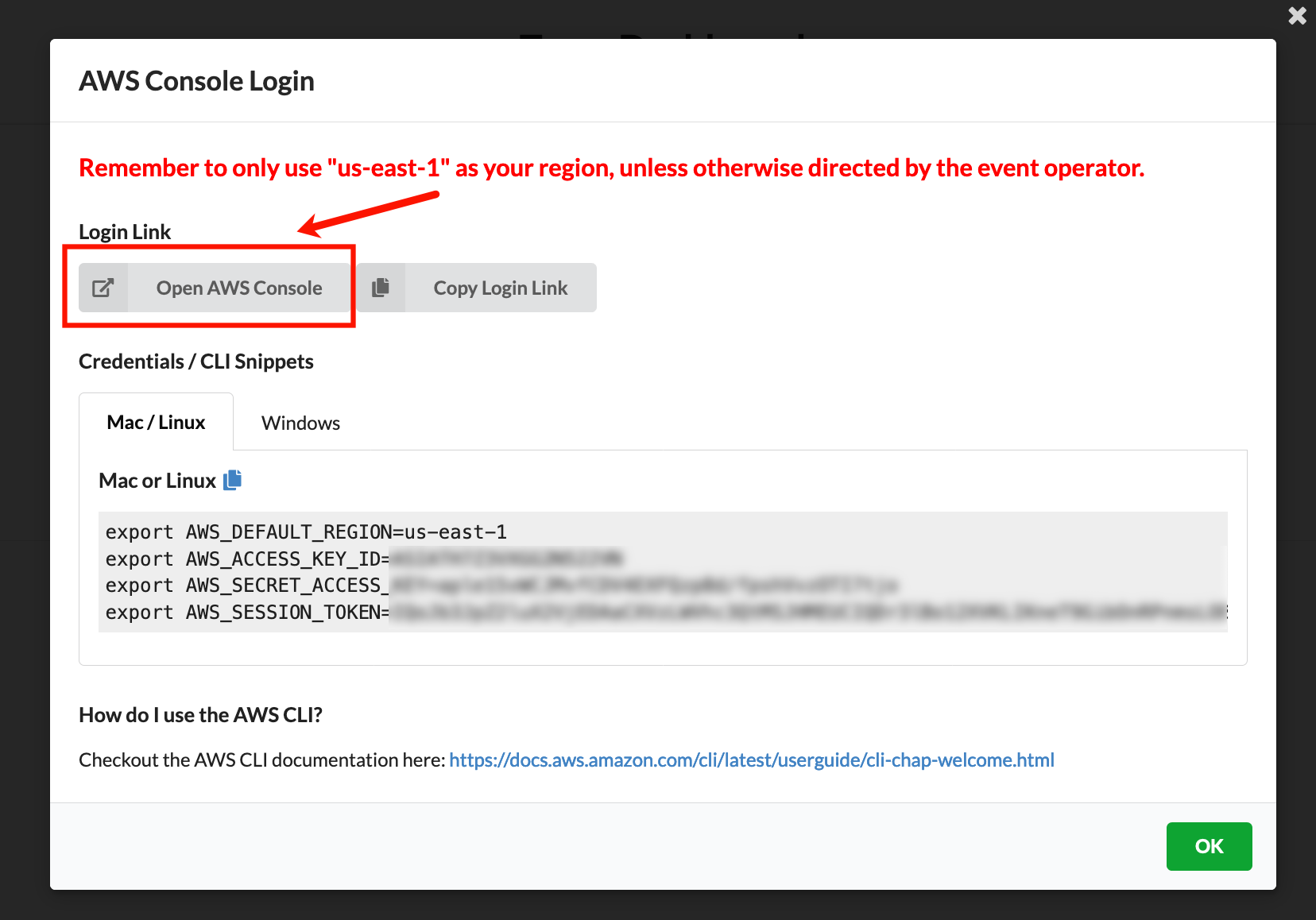Click the Copy Login Link button

pos(476,288)
